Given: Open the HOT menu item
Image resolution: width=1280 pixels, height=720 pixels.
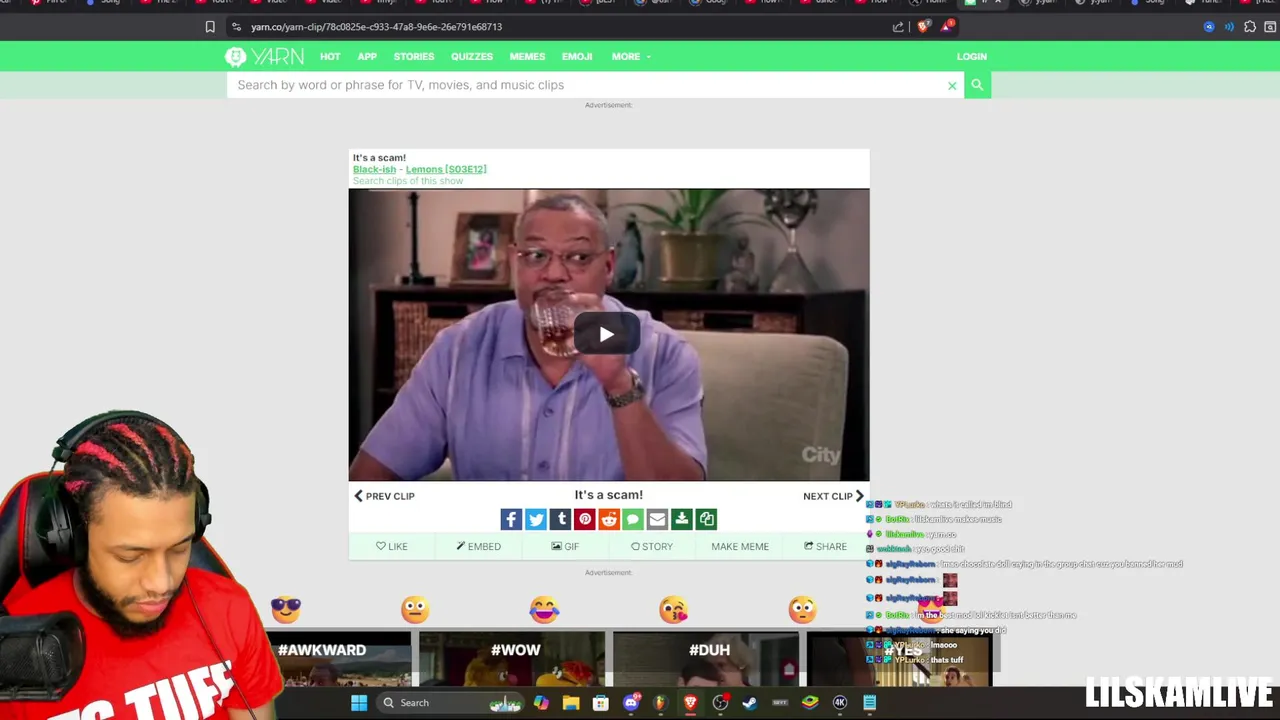Looking at the screenshot, I should click(330, 57).
